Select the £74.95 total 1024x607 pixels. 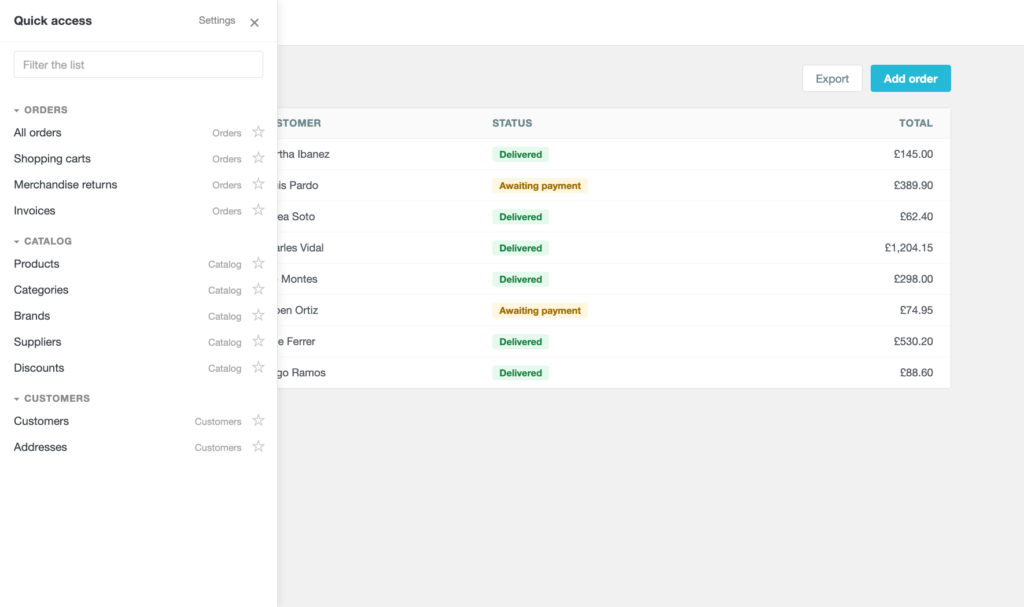[x=916, y=310]
